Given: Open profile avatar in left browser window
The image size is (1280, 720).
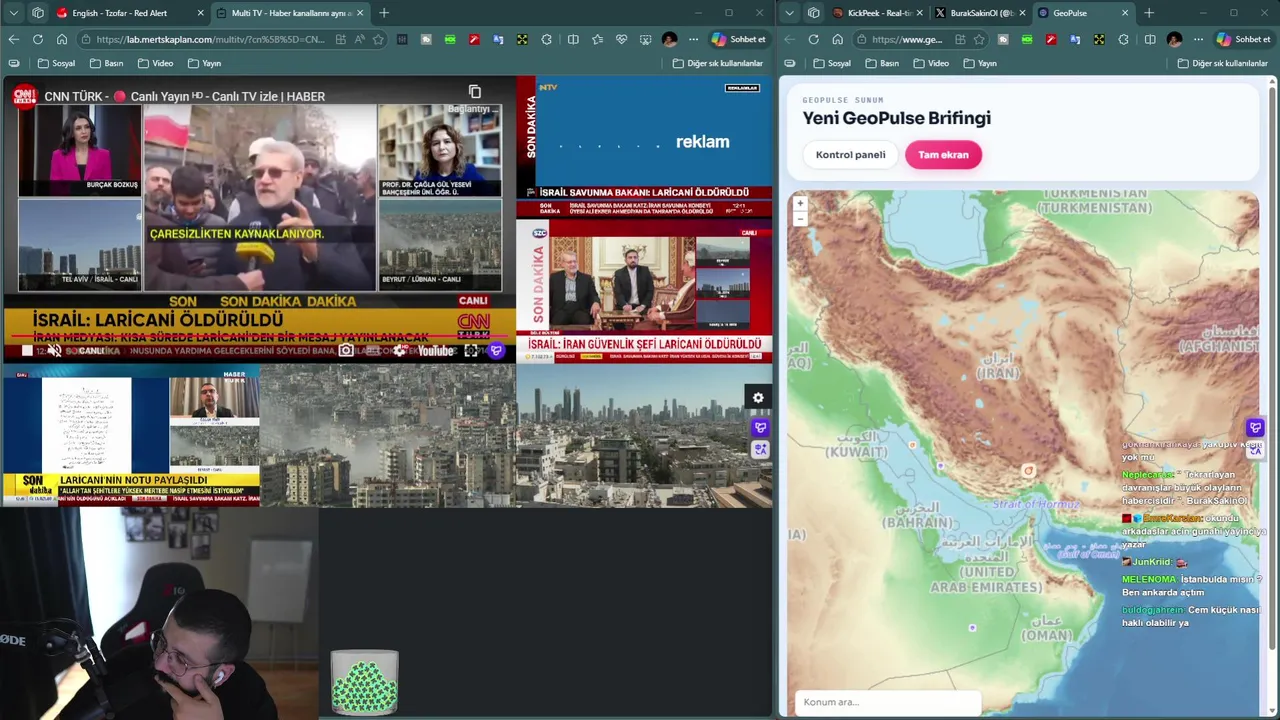Looking at the screenshot, I should 669,39.
